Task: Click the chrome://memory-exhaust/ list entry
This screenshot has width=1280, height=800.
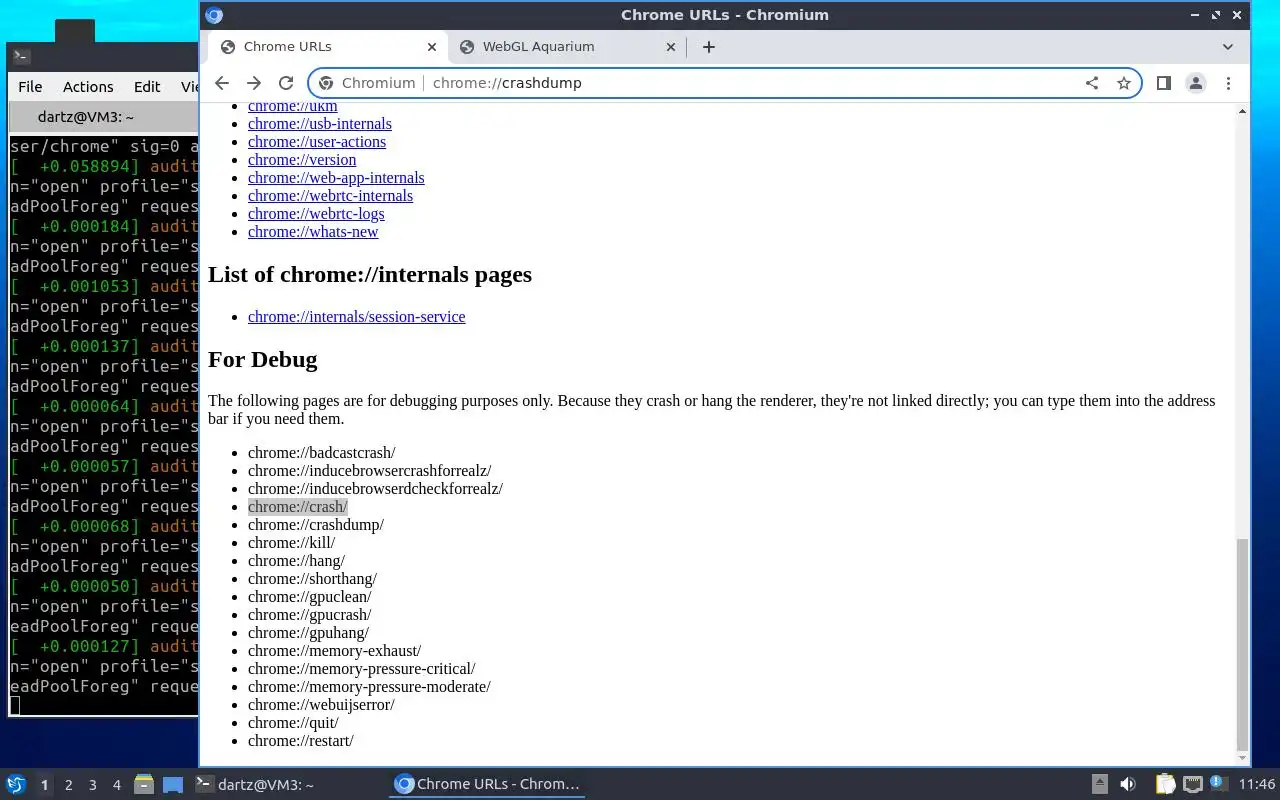Action: pyautogui.click(x=335, y=651)
